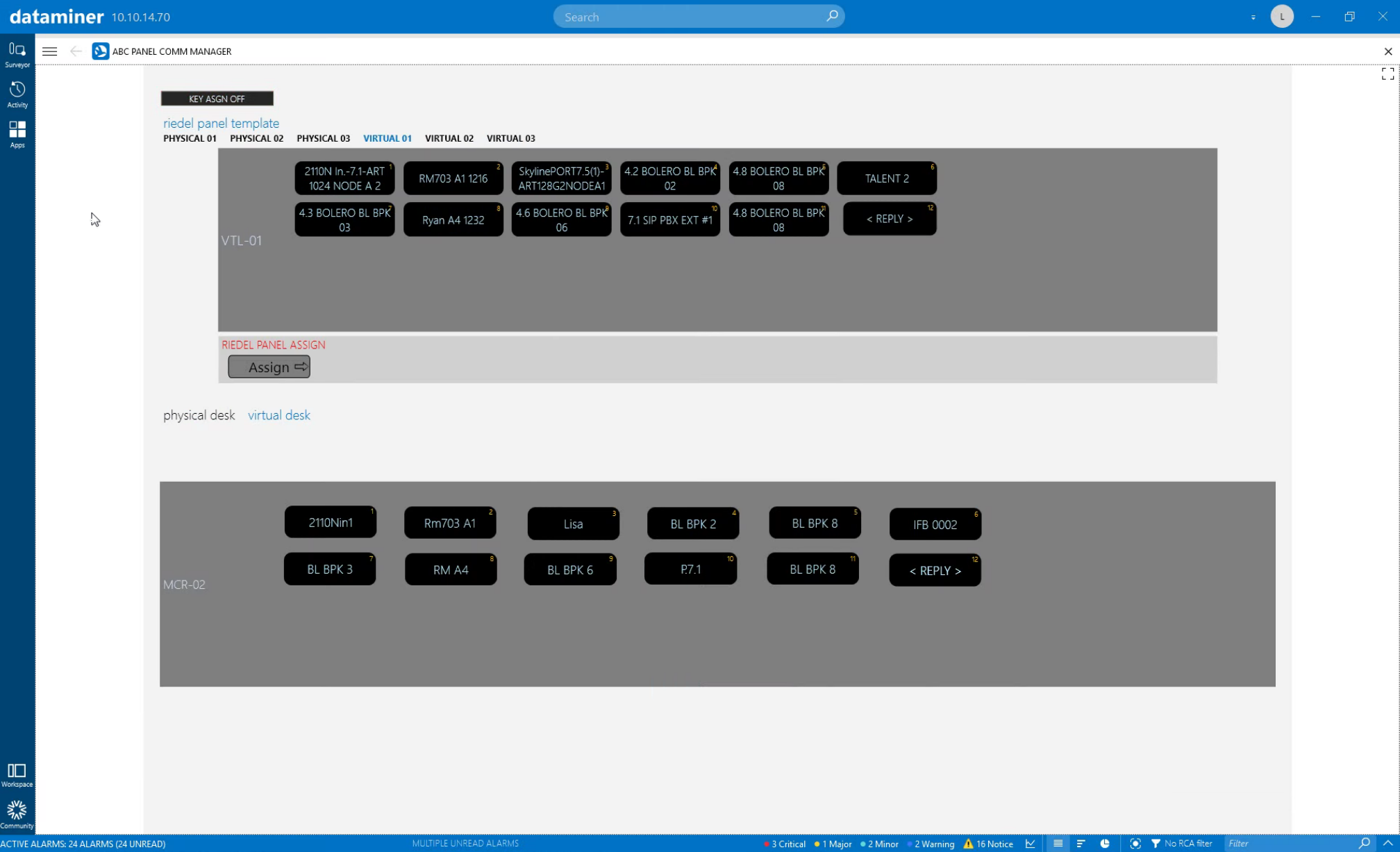The width and height of the screenshot is (1400, 852).
Task: Open the alarm trend graph icon
Action: 1031,844
